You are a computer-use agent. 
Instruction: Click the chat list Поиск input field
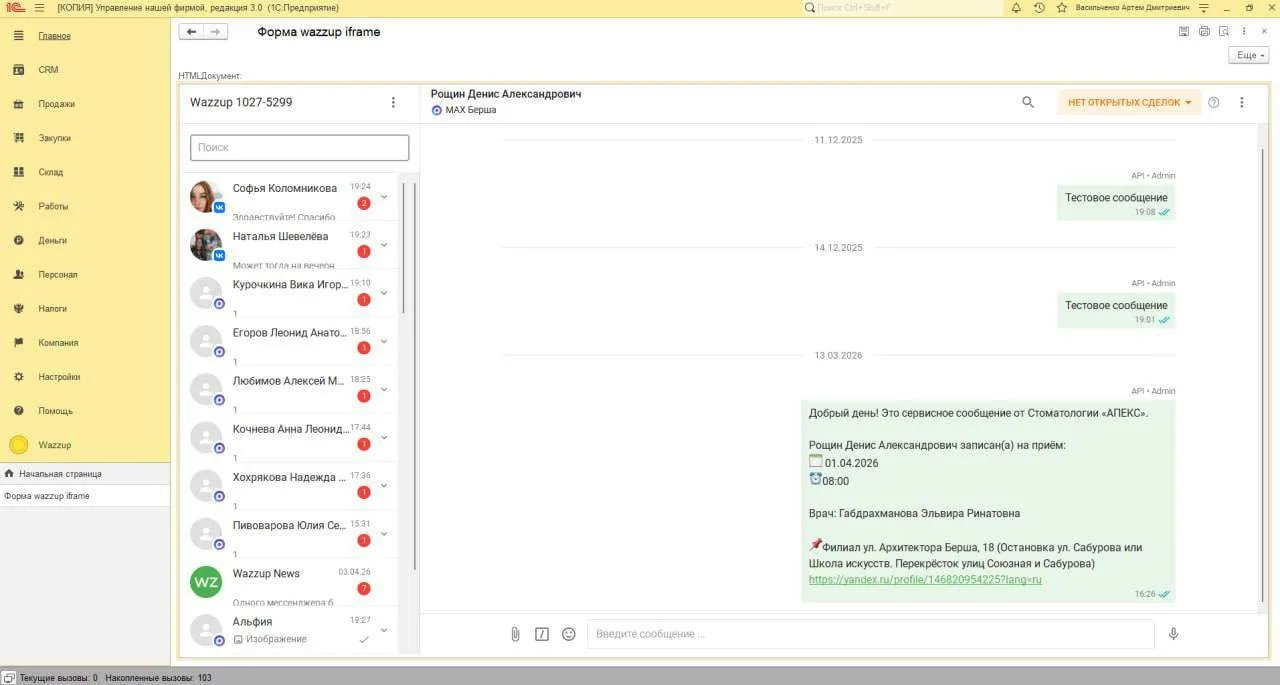(x=299, y=147)
